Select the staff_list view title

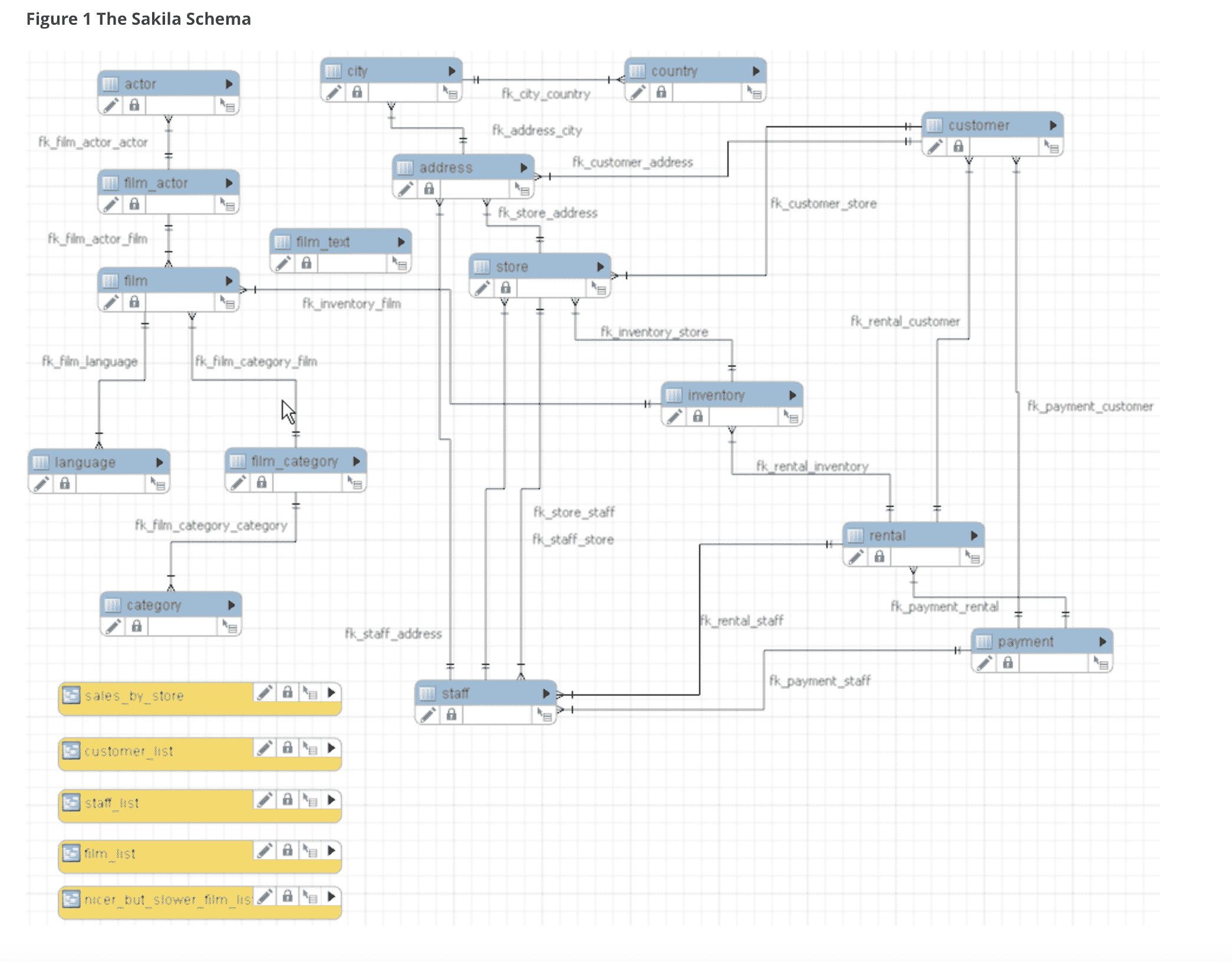click(x=112, y=803)
